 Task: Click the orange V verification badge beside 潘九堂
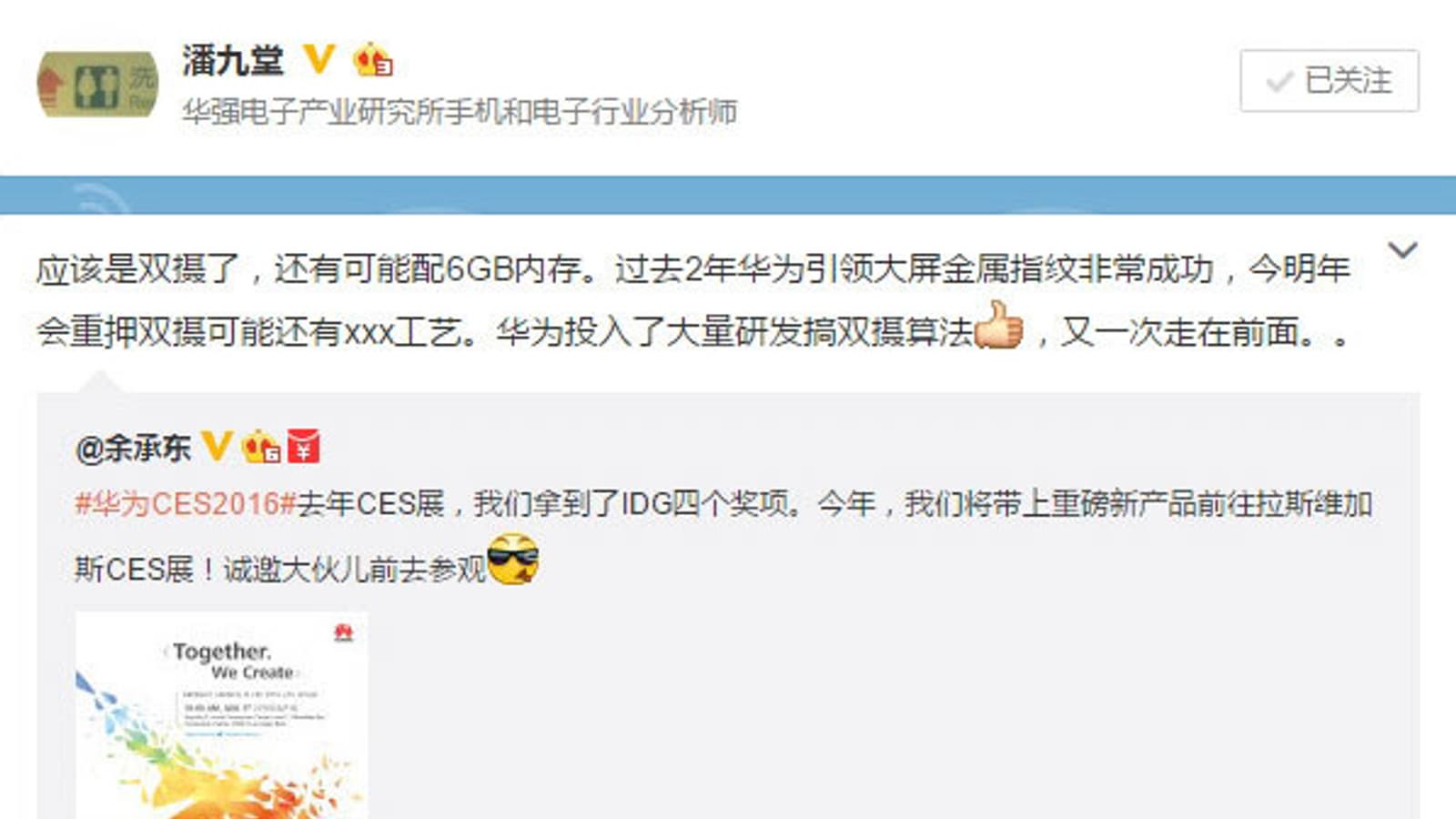point(318,60)
